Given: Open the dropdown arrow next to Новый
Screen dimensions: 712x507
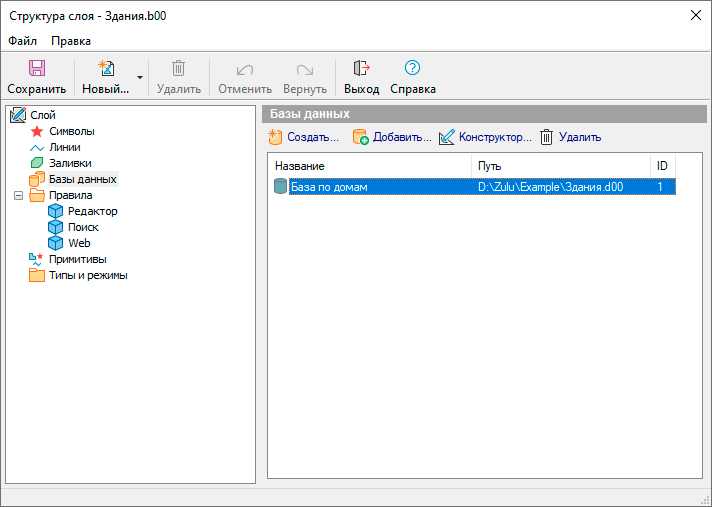Looking at the screenshot, I should 140,77.
